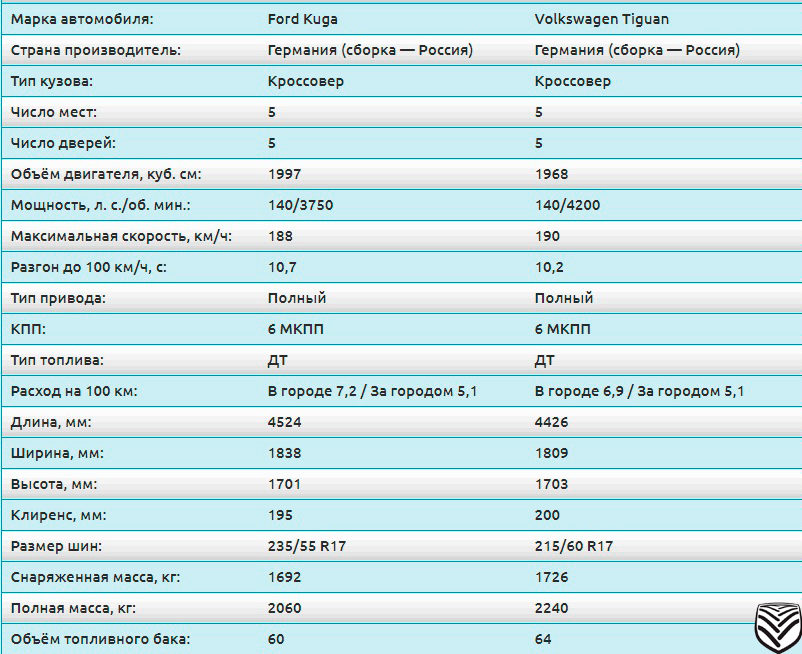The width and height of the screenshot is (802, 654).
Task: Click the 'Число мест:' row label
Action: tap(54, 112)
